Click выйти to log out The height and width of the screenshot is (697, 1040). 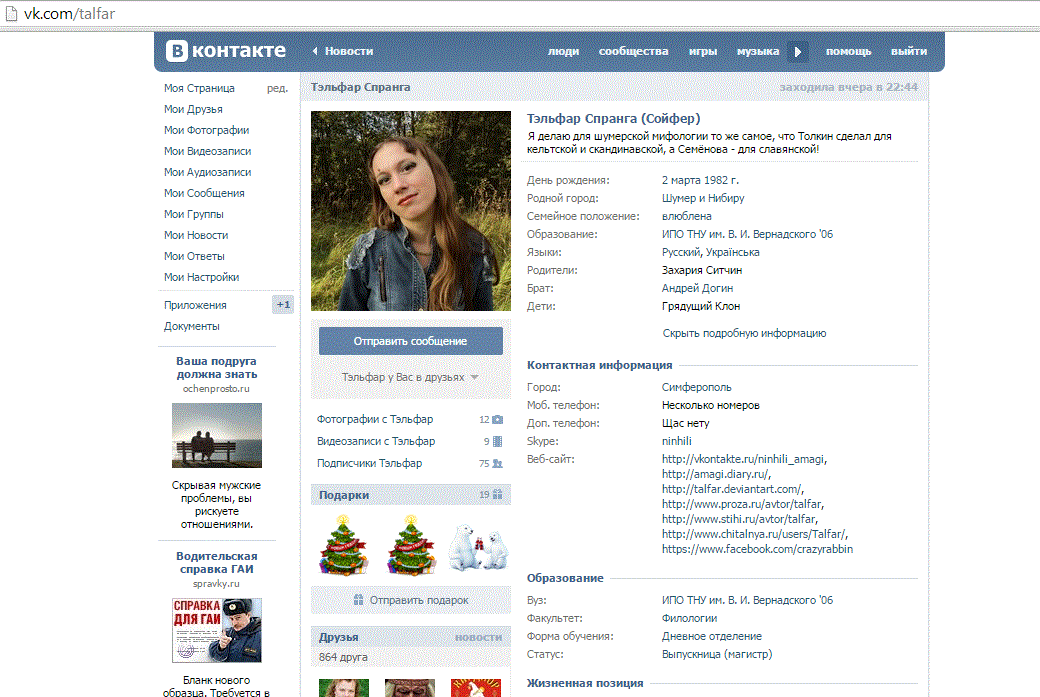[909, 51]
